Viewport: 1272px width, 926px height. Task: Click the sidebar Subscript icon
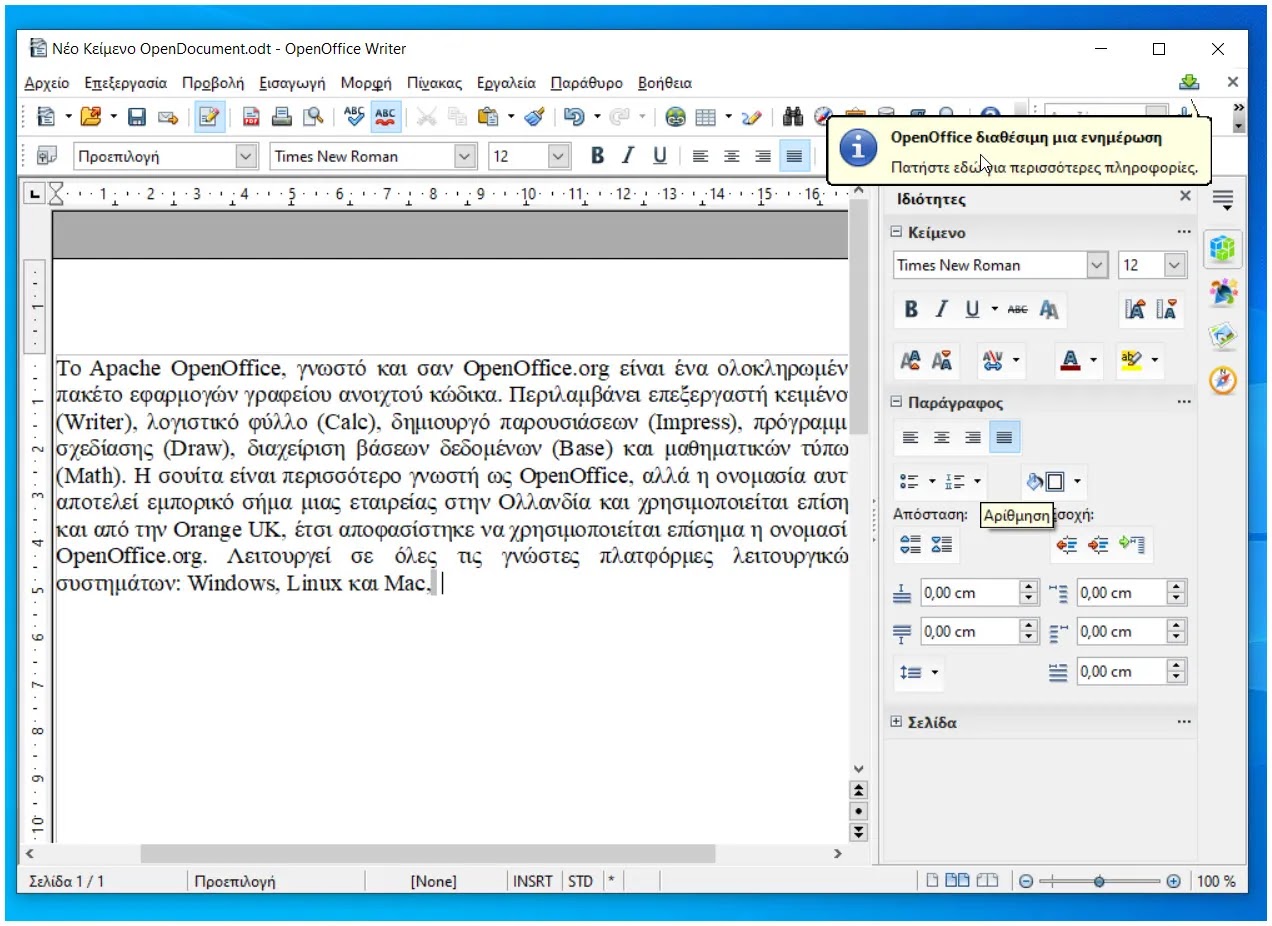942,360
